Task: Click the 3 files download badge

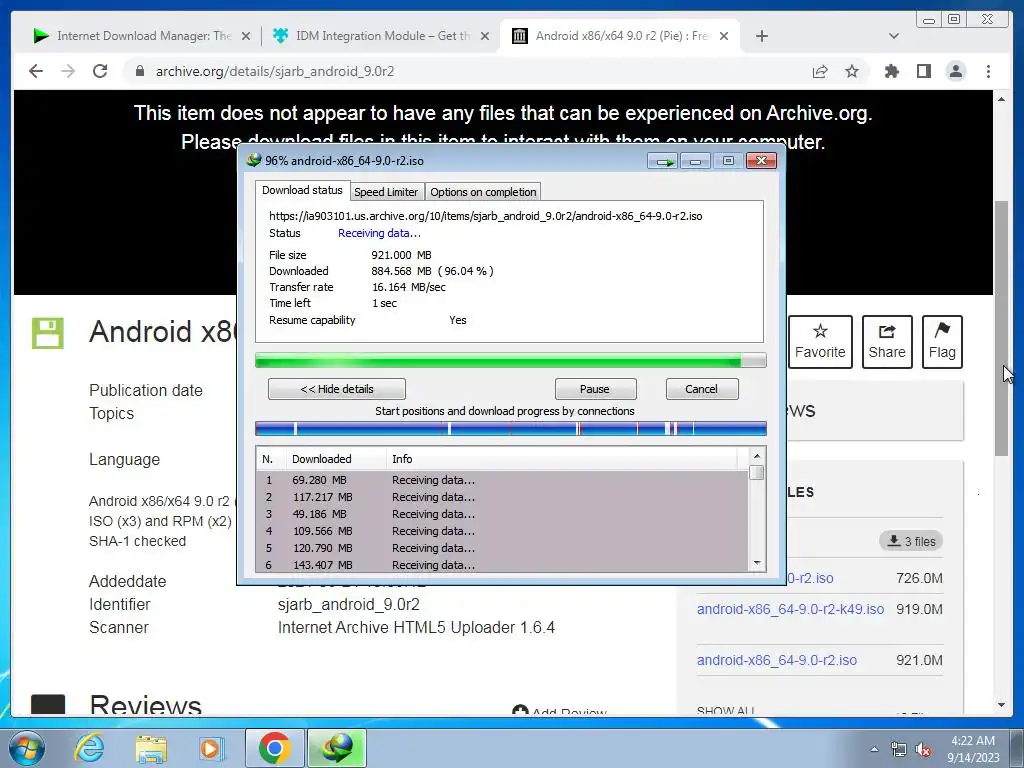Action: [x=911, y=541]
